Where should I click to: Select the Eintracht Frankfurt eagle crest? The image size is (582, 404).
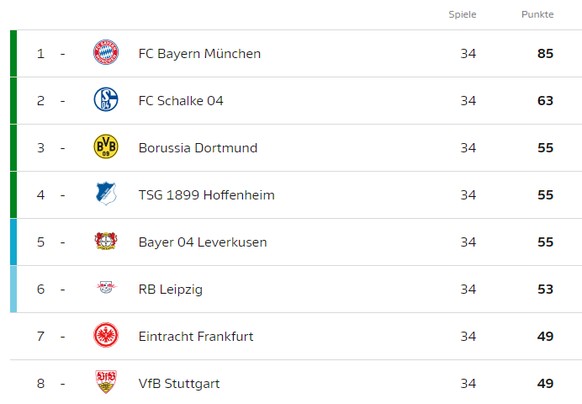106,335
